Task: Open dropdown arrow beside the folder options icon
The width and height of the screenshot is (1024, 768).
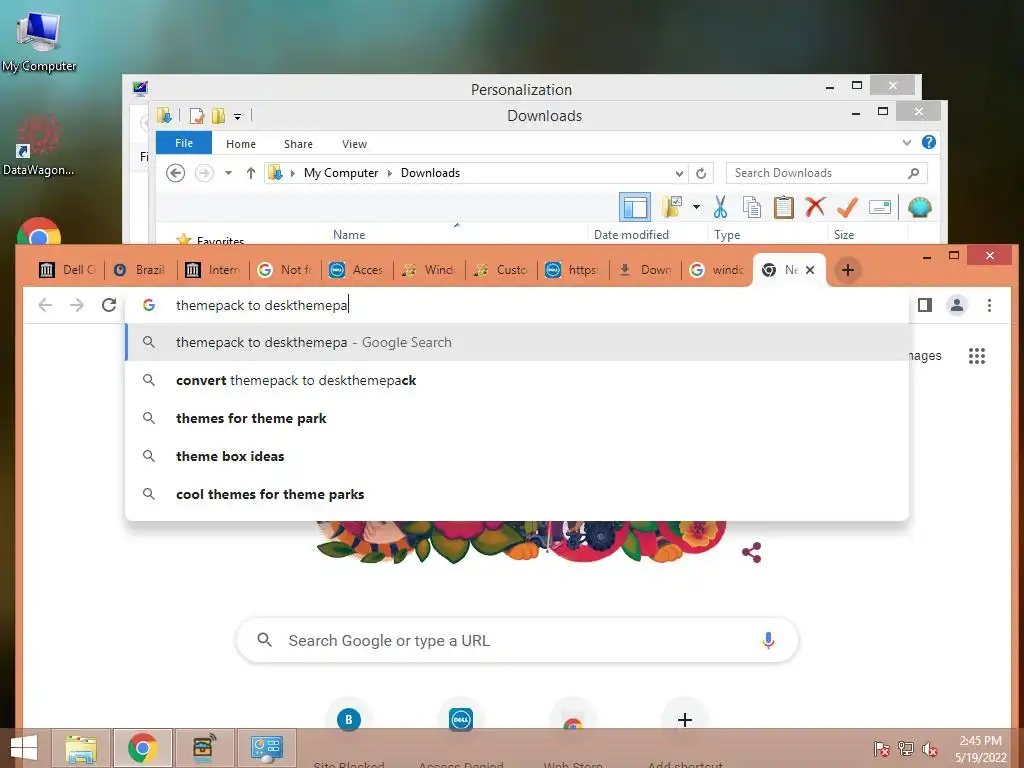Action: [696, 208]
